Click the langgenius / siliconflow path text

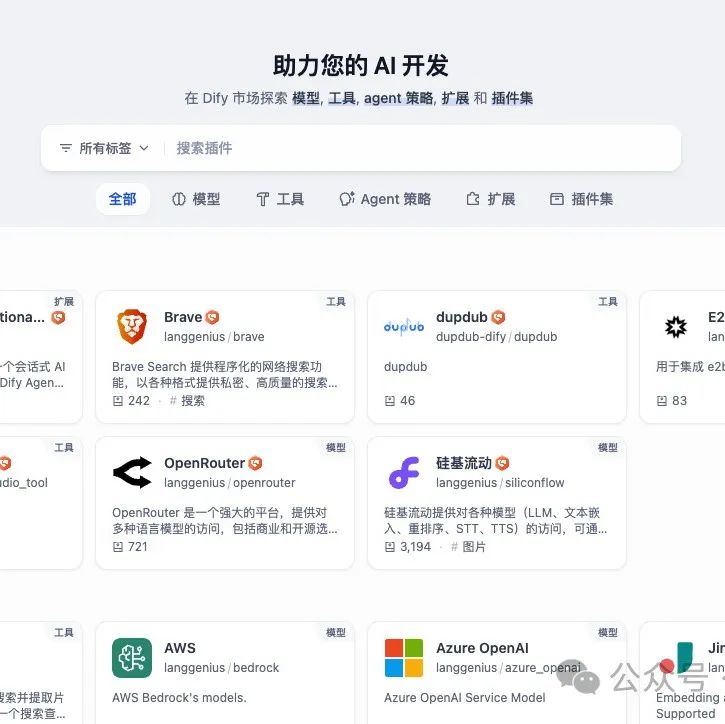500,483
